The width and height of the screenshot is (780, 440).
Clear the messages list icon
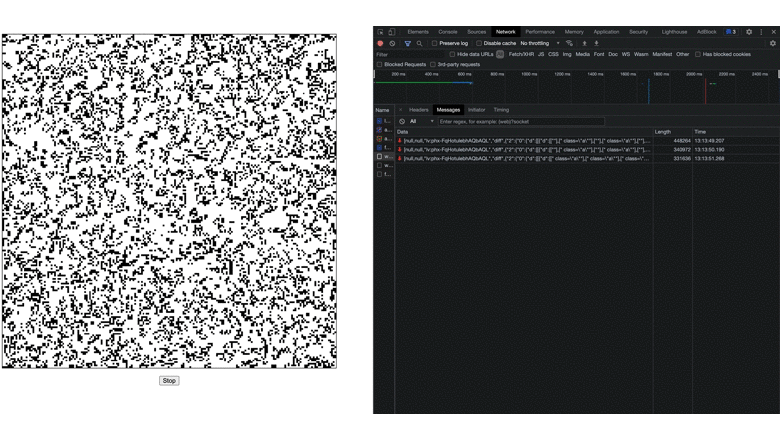tap(402, 121)
